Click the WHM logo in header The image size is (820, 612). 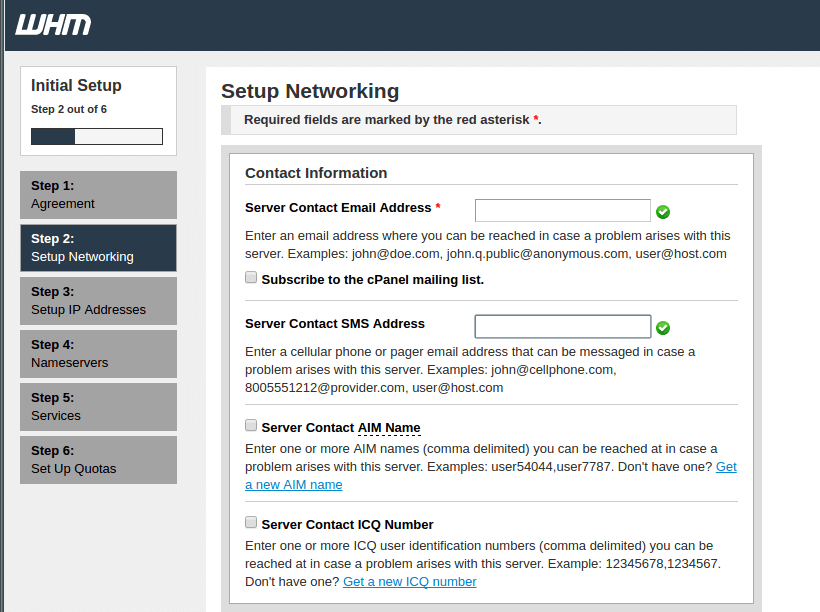tap(53, 25)
